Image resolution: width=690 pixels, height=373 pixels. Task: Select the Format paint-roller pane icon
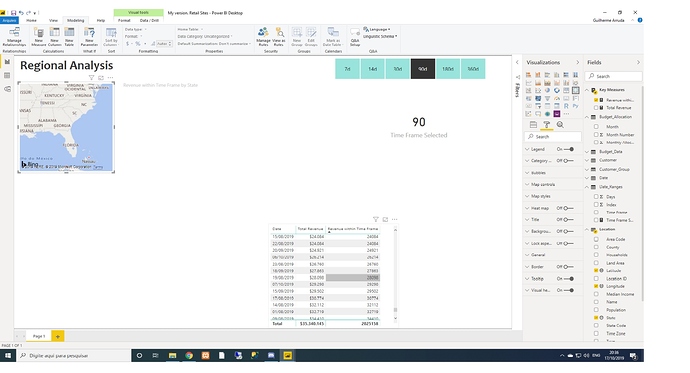[x=547, y=125]
